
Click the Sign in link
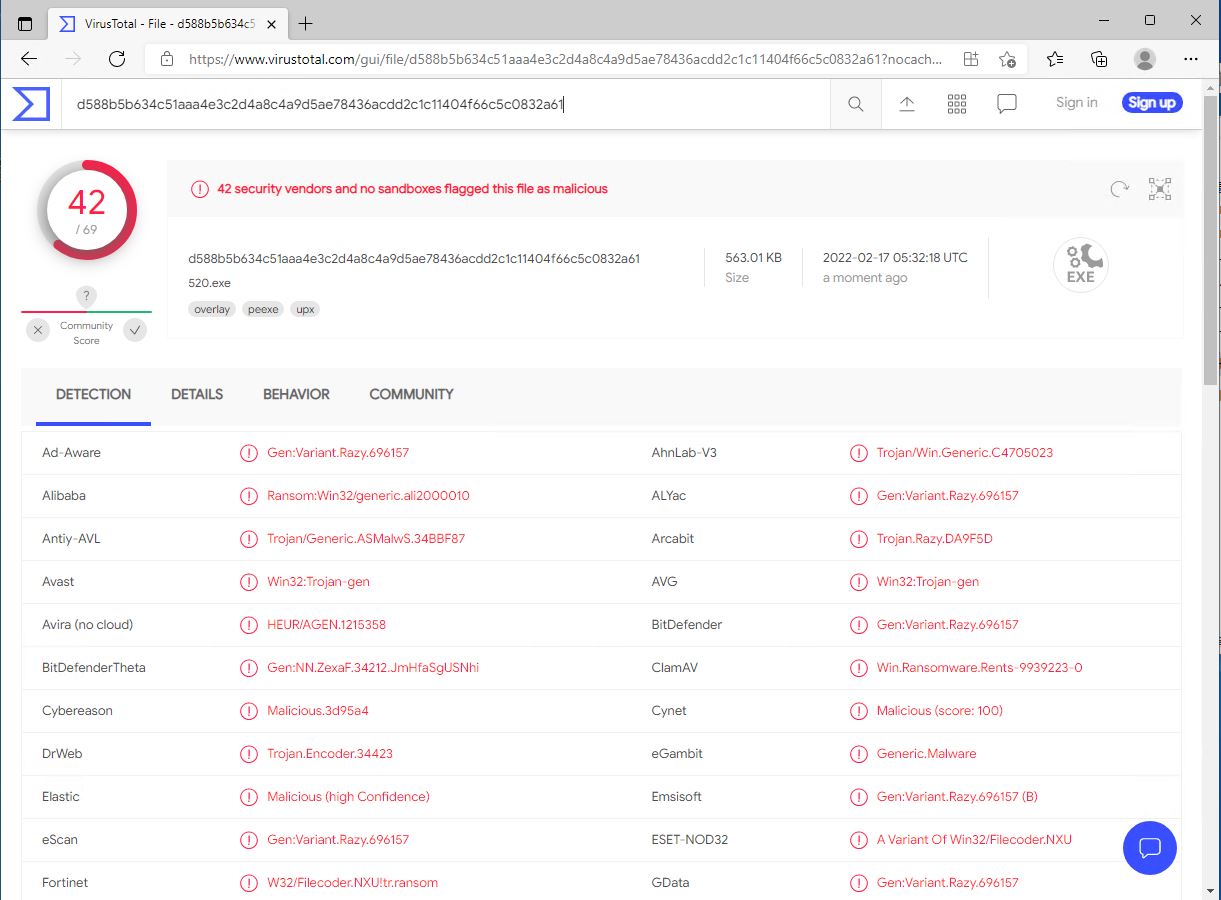point(1076,102)
